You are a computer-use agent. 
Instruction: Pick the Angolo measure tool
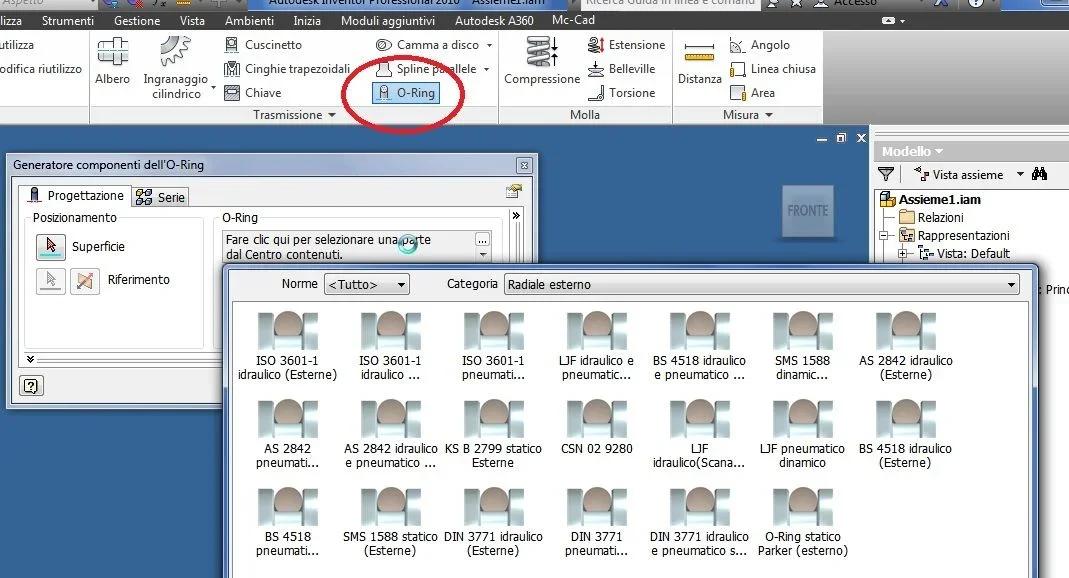(x=759, y=45)
